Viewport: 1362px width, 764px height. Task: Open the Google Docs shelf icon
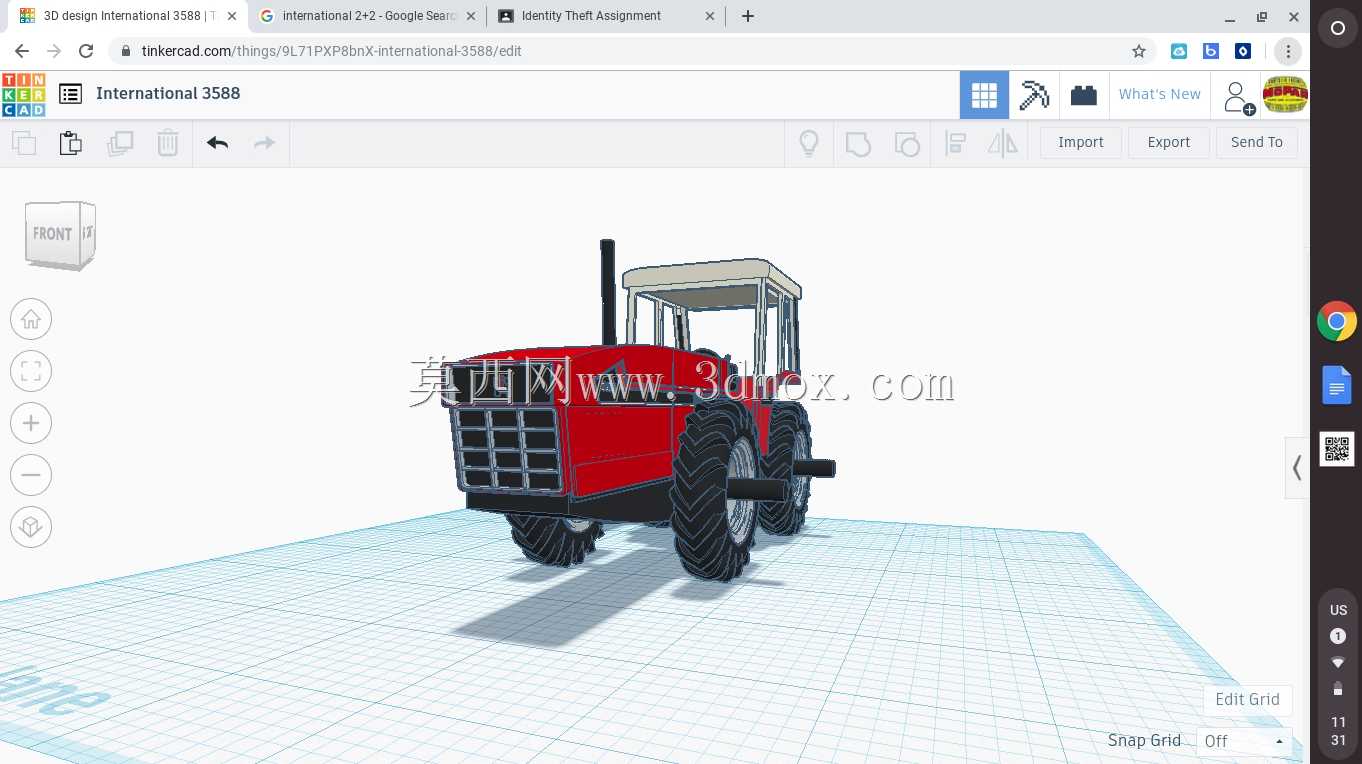[x=1337, y=385]
